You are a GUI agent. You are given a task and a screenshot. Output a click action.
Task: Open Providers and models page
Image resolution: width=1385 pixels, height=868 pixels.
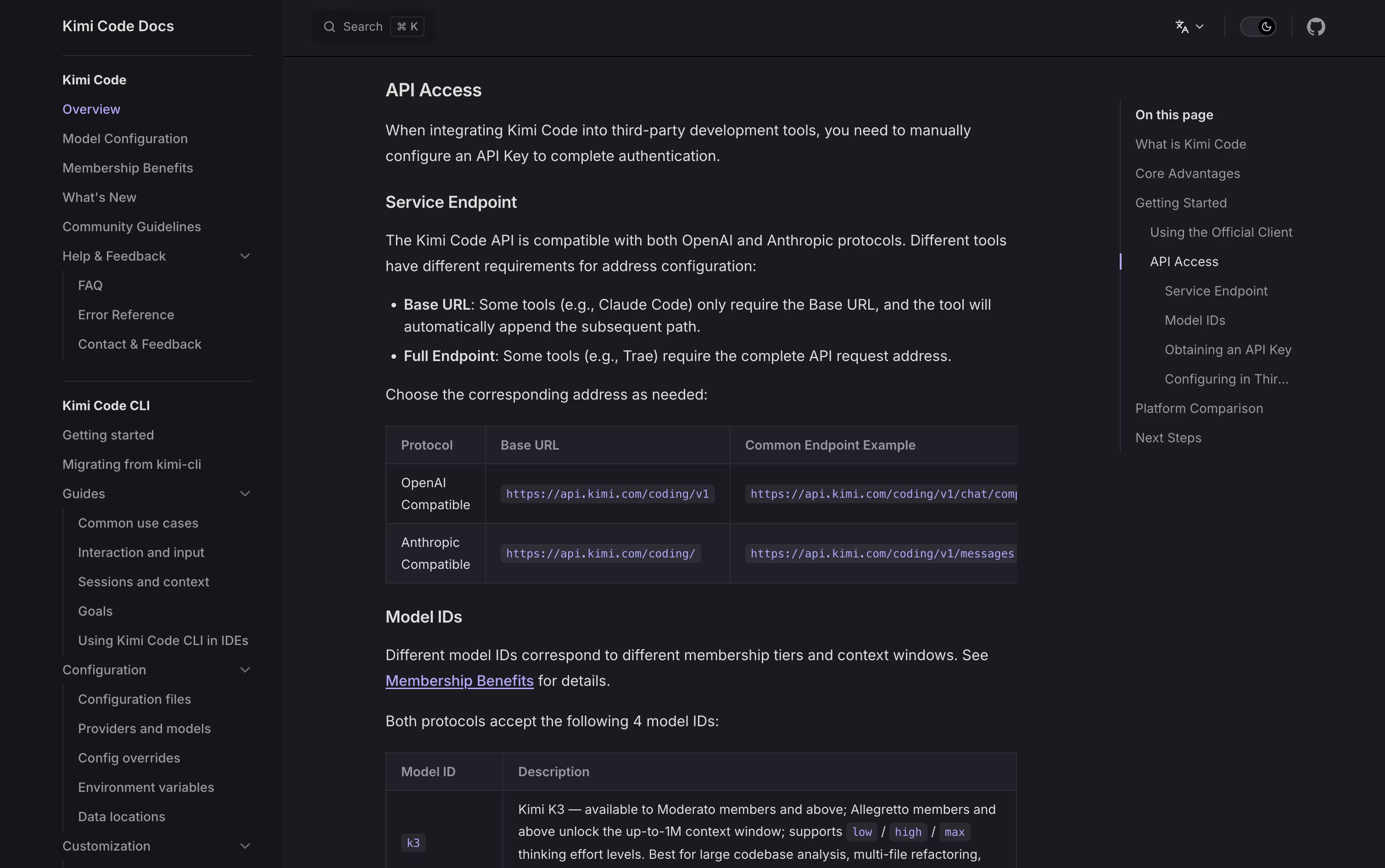tap(144, 729)
